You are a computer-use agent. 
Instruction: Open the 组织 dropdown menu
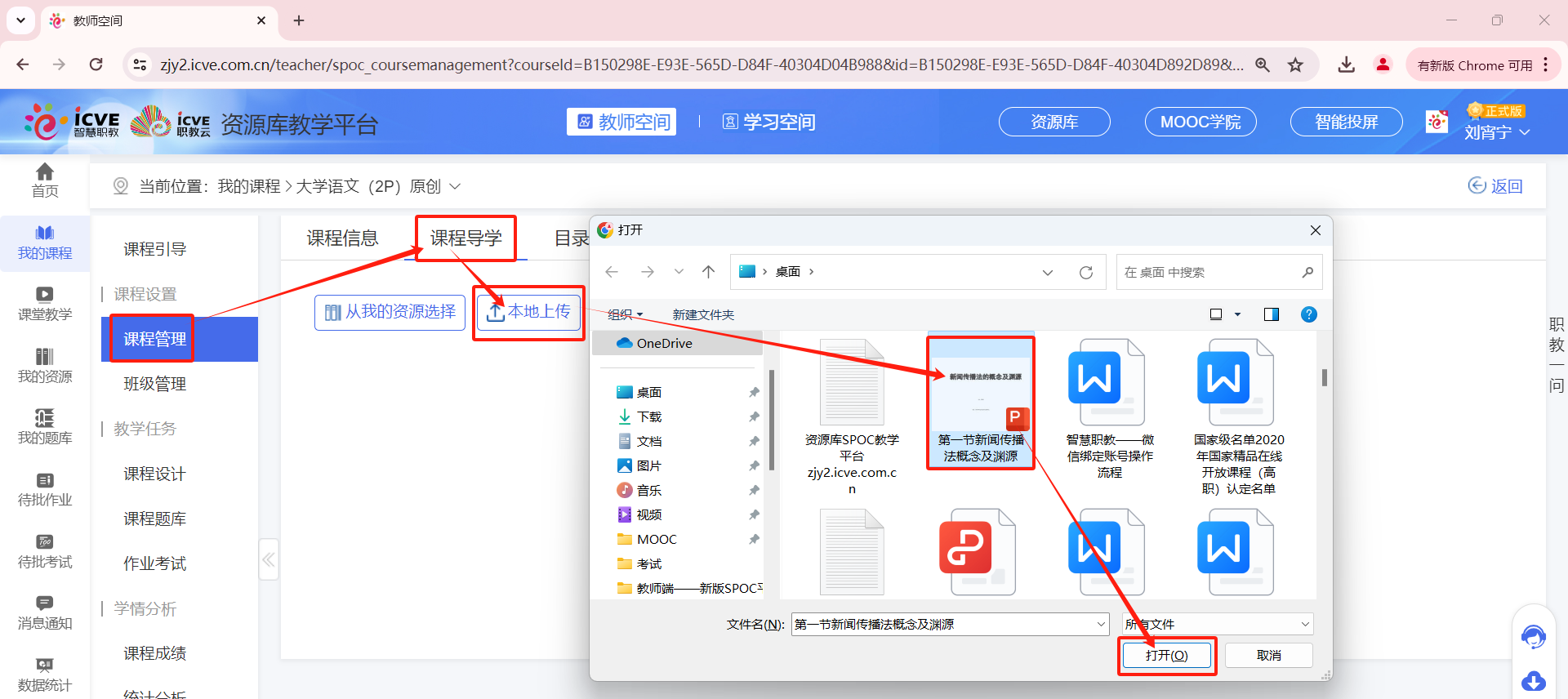pos(626,314)
